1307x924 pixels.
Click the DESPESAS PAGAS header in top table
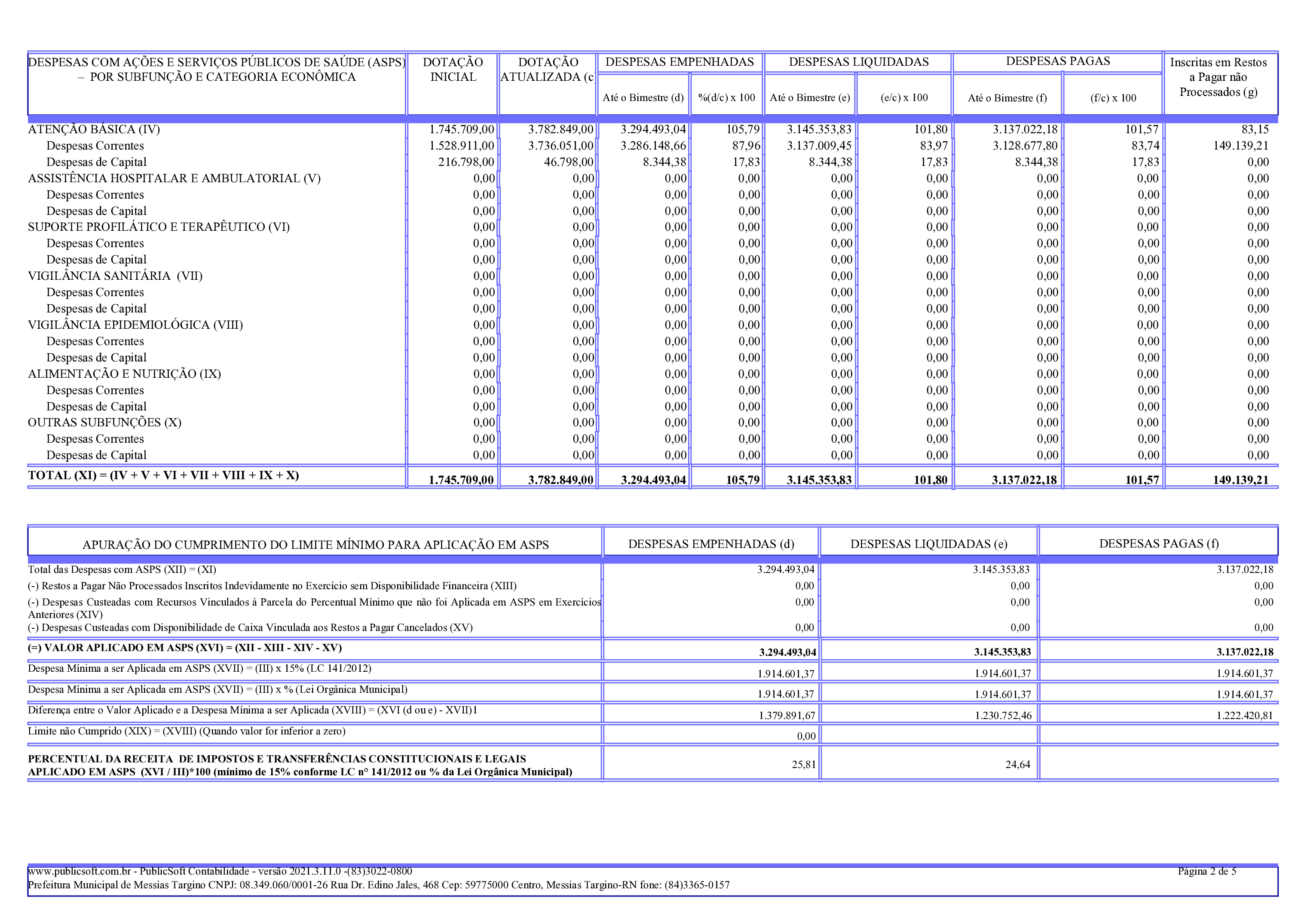click(x=1057, y=61)
